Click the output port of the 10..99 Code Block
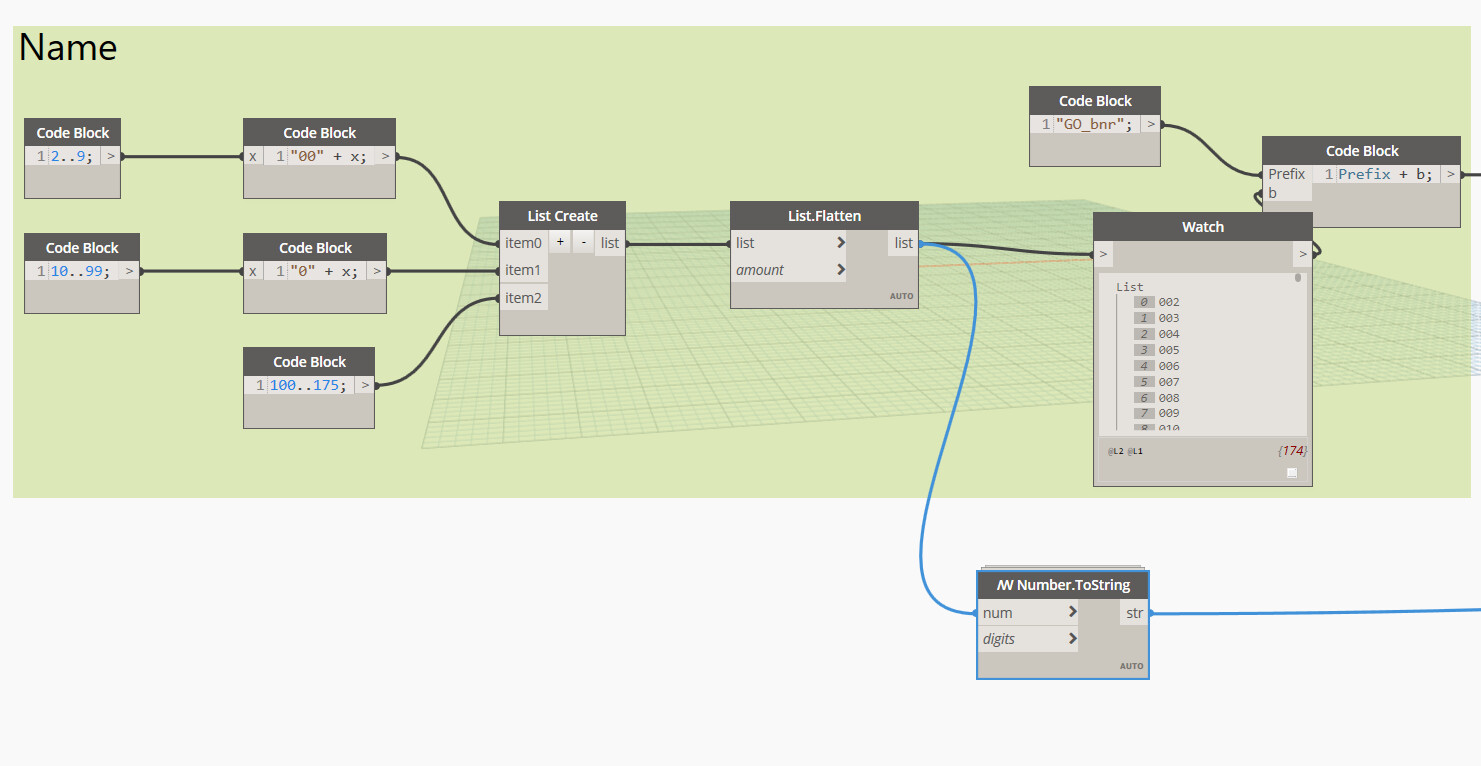 click(x=129, y=271)
